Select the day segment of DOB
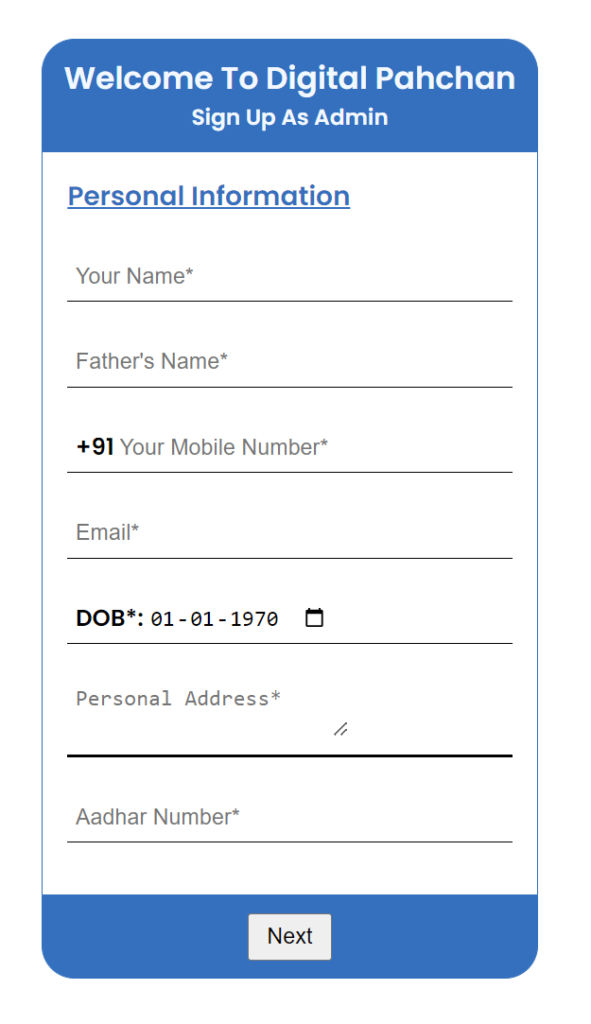Screen dimensions: 591x1024 [163, 618]
